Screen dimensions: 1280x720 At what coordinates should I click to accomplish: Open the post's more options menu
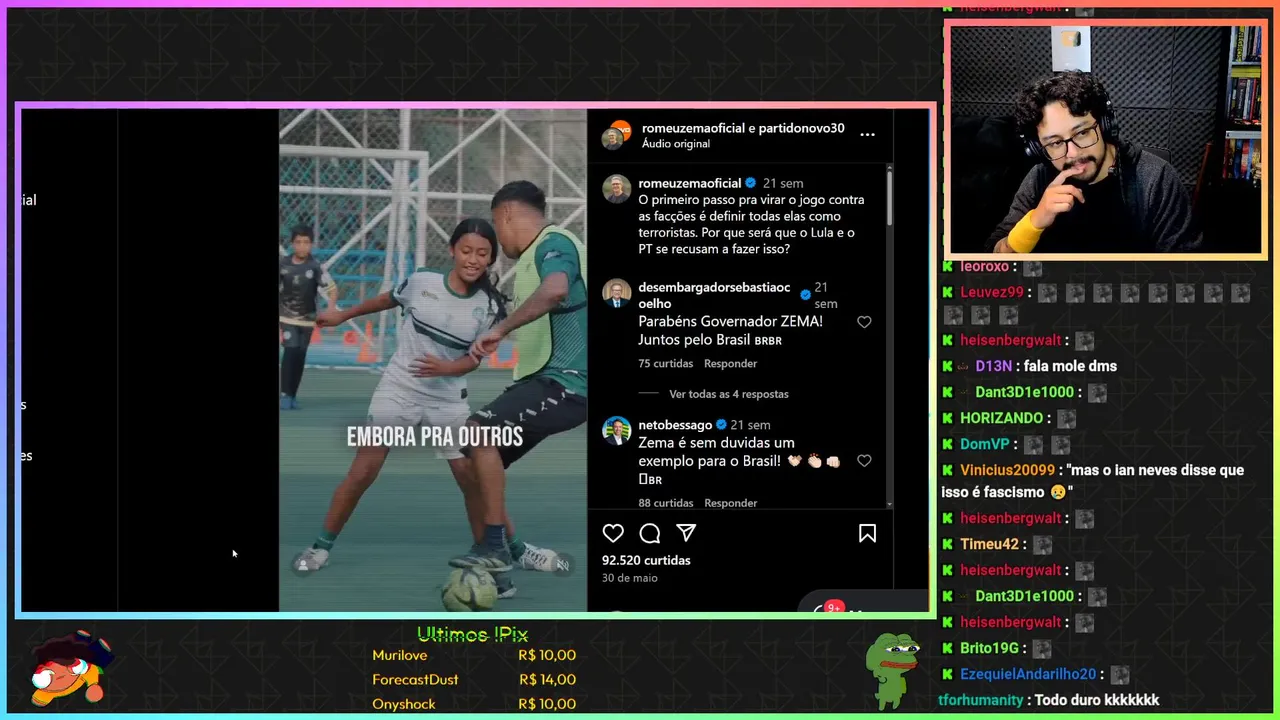click(867, 134)
